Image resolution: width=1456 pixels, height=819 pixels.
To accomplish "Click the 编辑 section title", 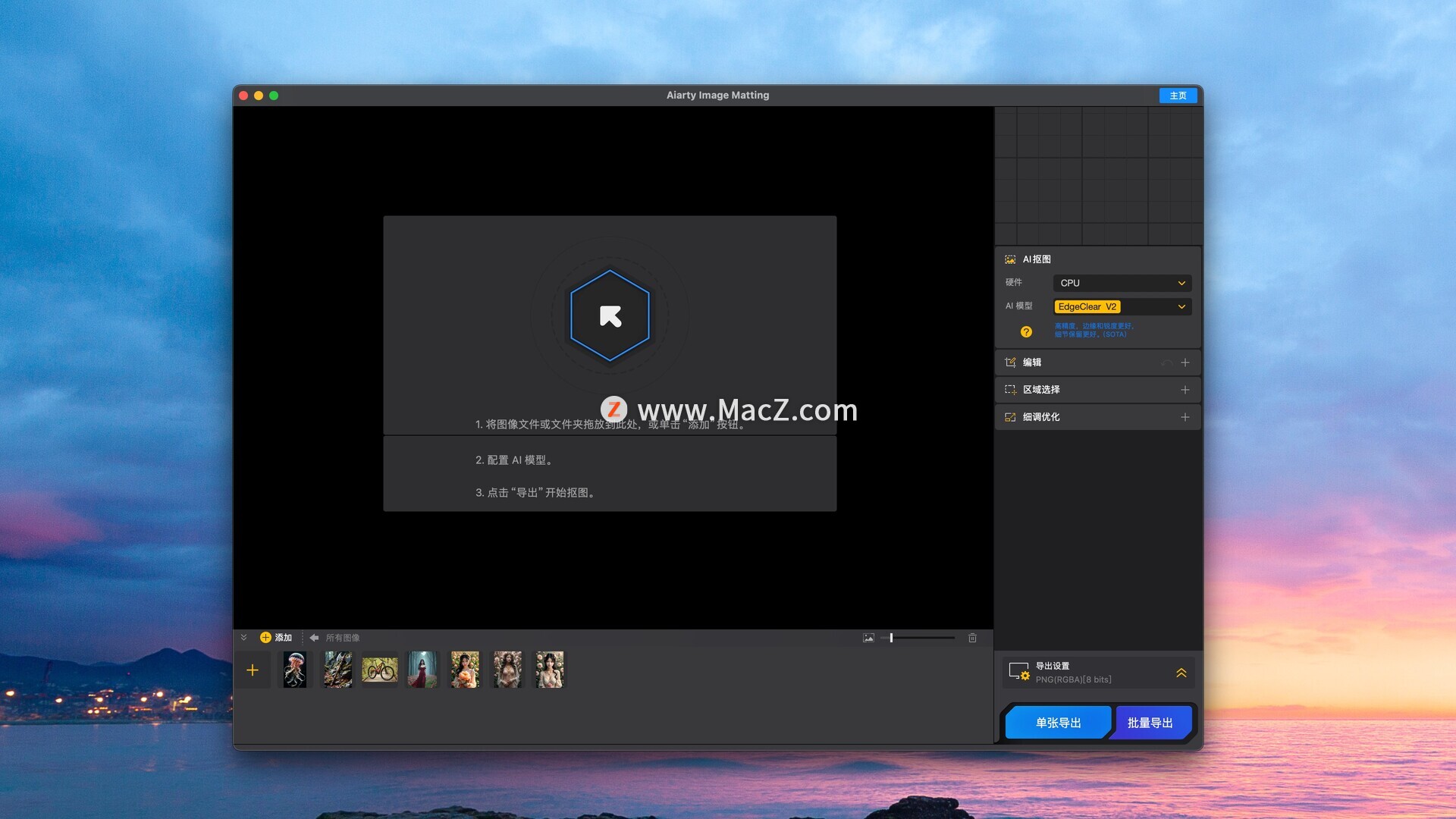I will [1032, 362].
